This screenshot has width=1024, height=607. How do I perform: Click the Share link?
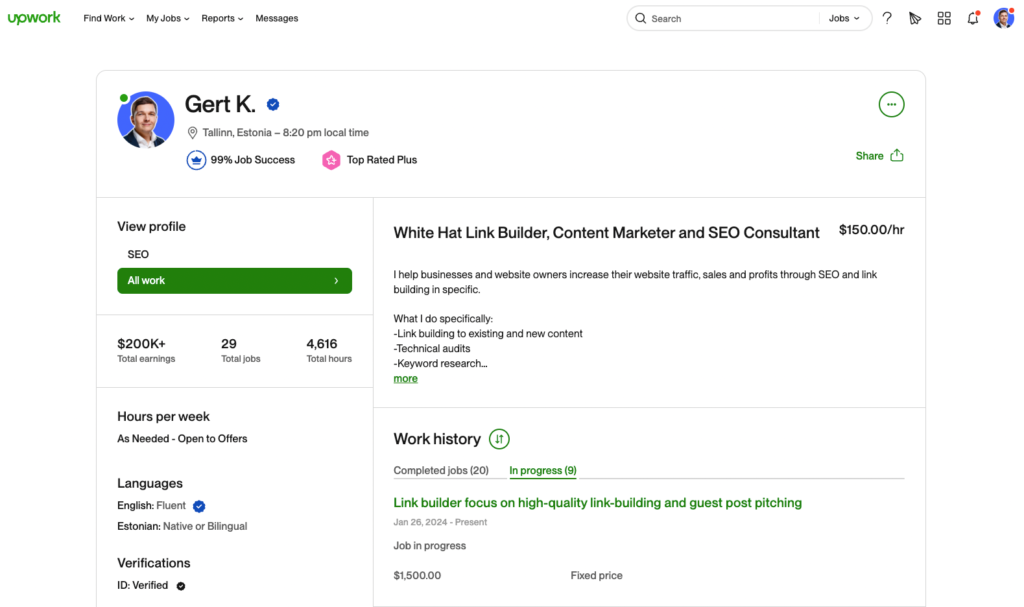tap(869, 156)
